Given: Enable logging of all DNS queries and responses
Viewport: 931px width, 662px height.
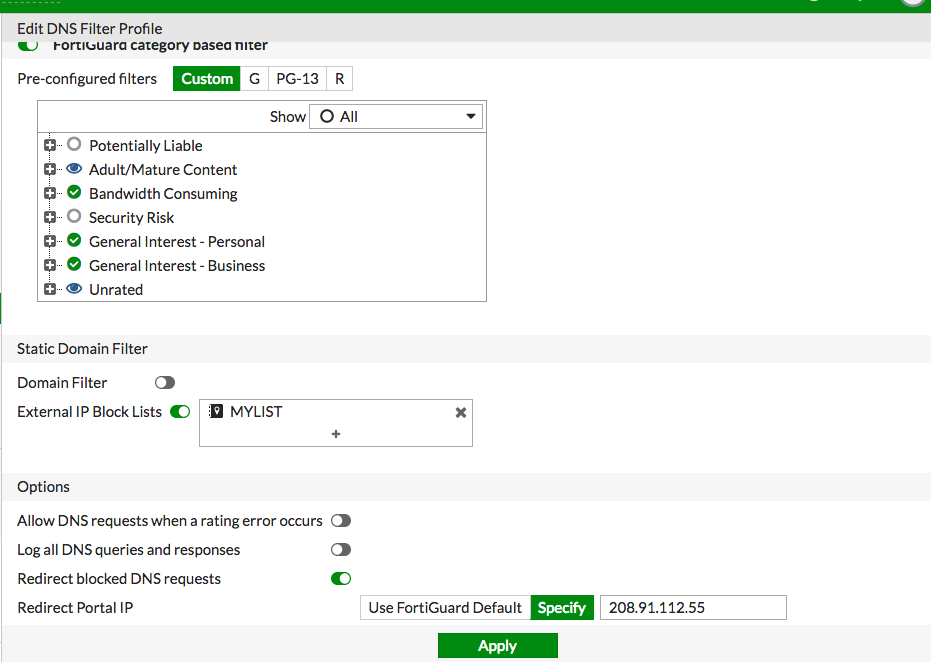Looking at the screenshot, I should pos(340,549).
